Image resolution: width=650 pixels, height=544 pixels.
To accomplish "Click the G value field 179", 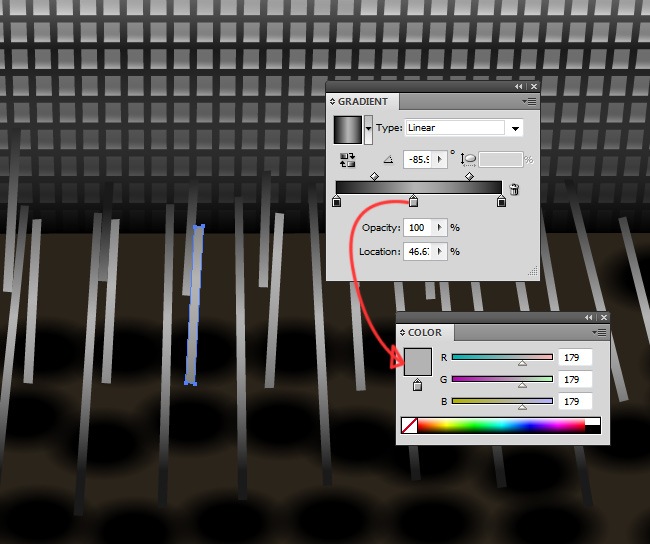I will click(575, 379).
